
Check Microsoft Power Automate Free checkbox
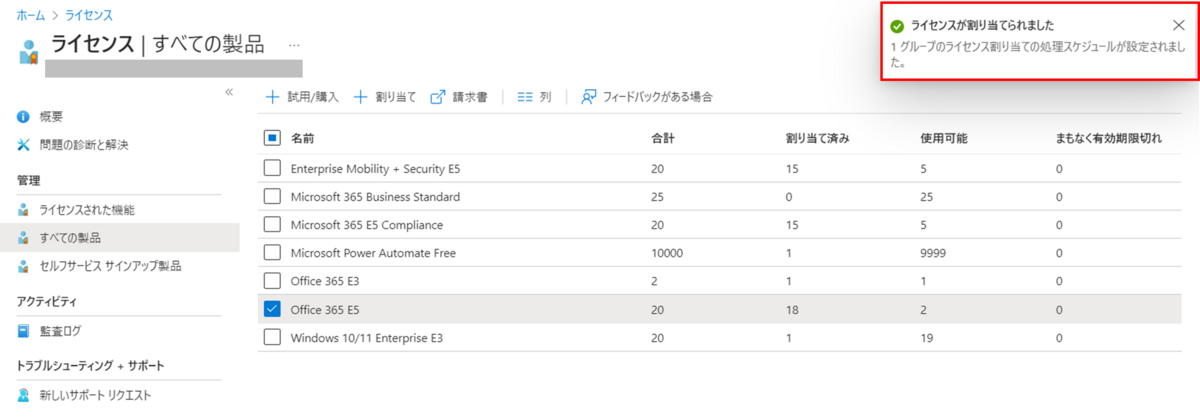pos(272,253)
